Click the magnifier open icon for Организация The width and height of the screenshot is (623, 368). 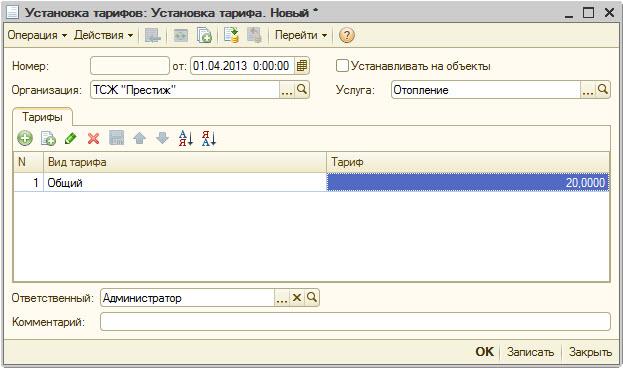tap(302, 90)
